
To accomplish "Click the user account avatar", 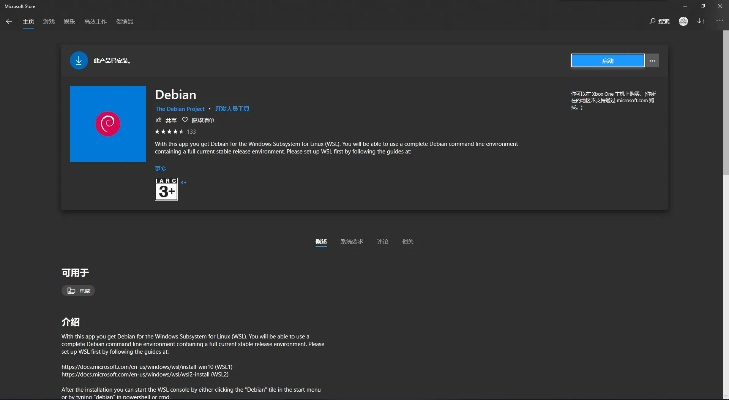I will (683, 20).
